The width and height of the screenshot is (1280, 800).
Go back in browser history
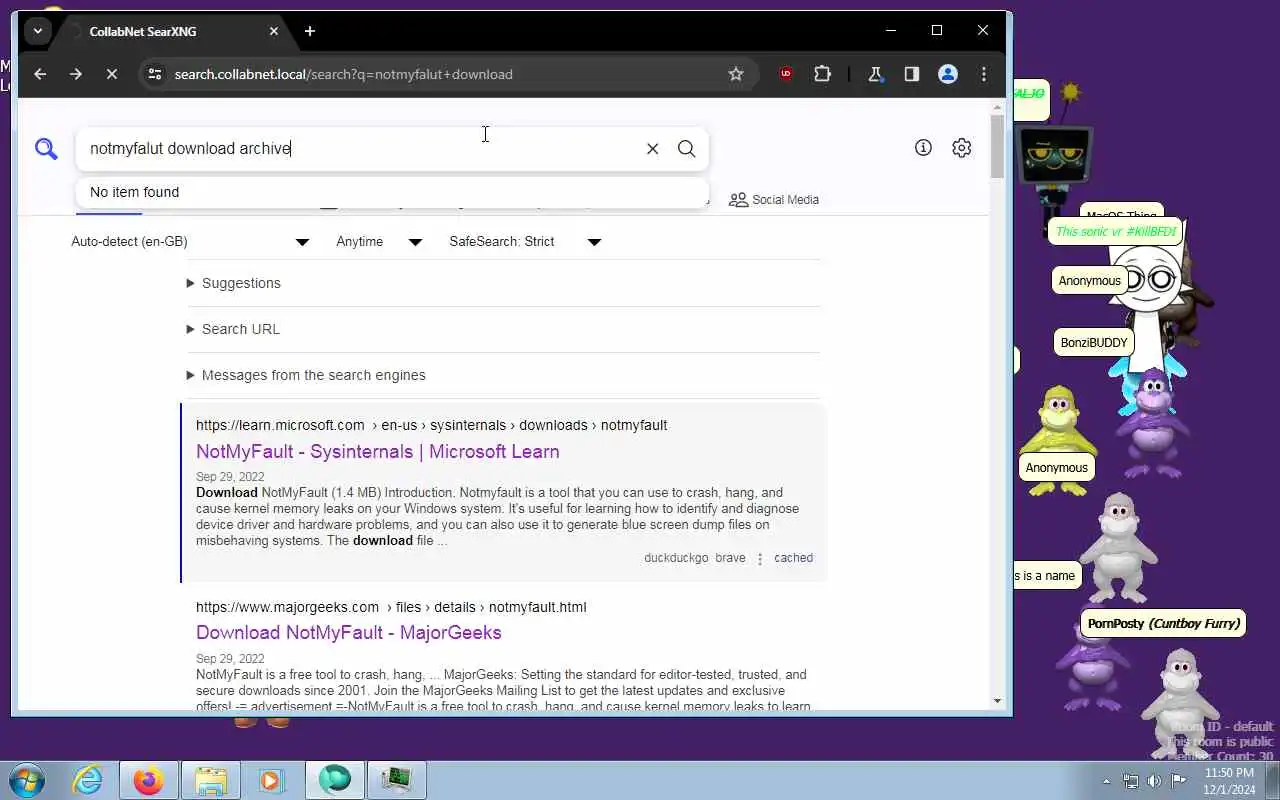[x=40, y=74]
